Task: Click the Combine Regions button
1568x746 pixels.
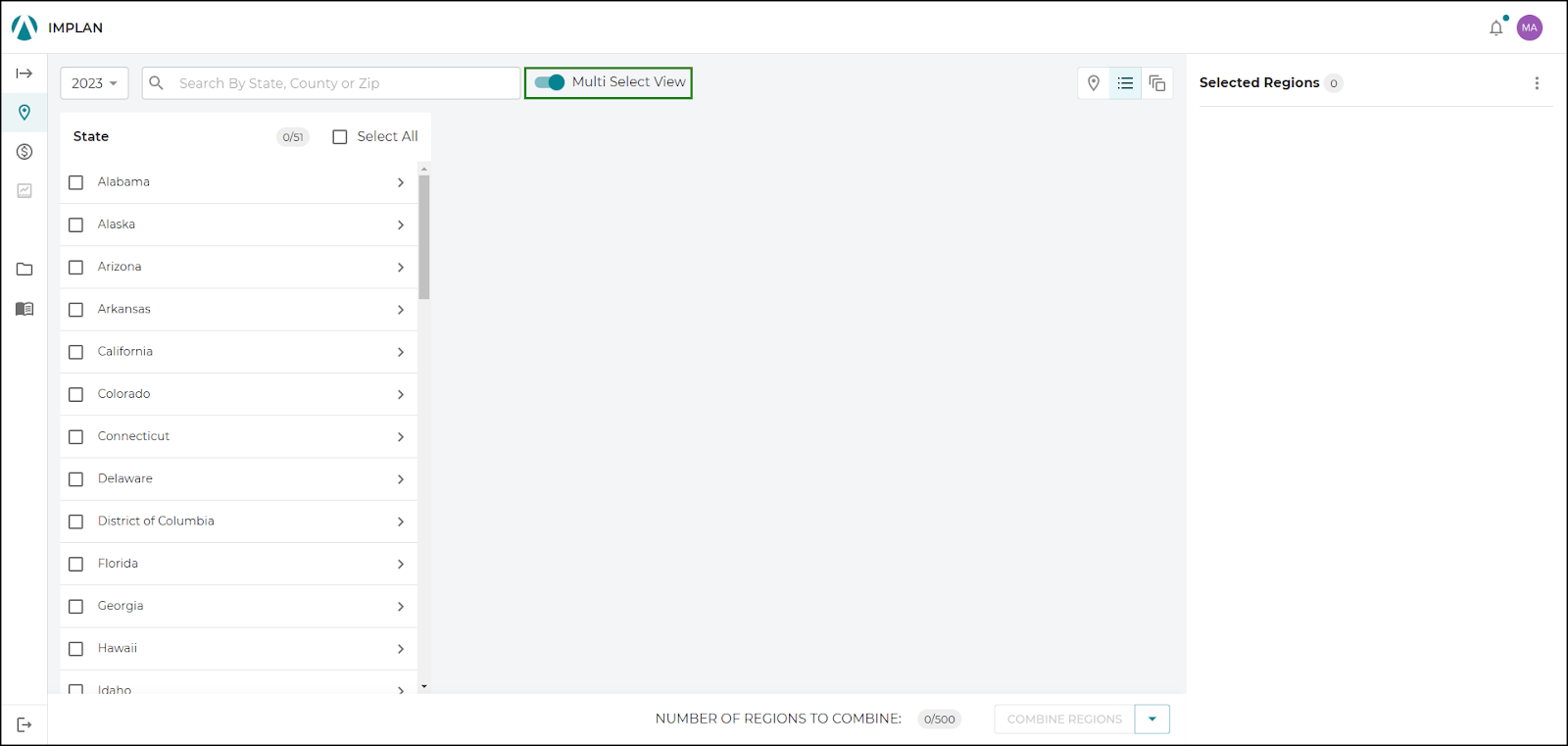Action: pyautogui.click(x=1064, y=719)
